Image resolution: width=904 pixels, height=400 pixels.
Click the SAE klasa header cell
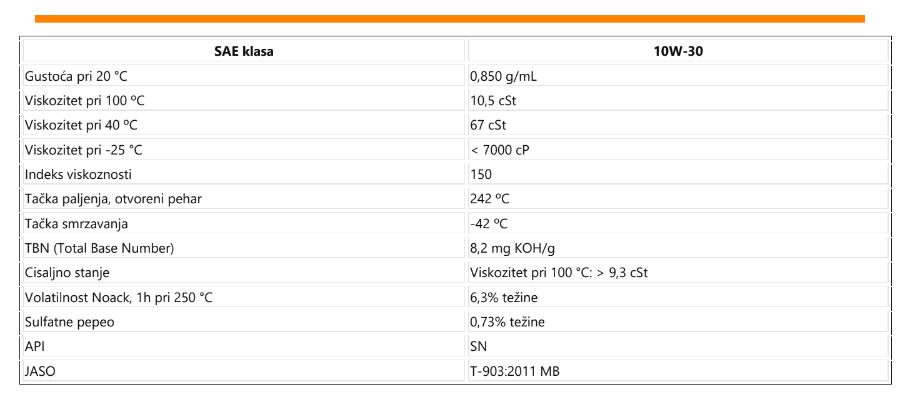(245, 51)
